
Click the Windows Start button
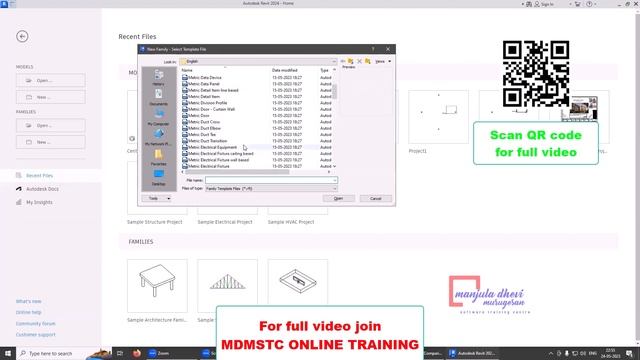pyautogui.click(x=8, y=353)
